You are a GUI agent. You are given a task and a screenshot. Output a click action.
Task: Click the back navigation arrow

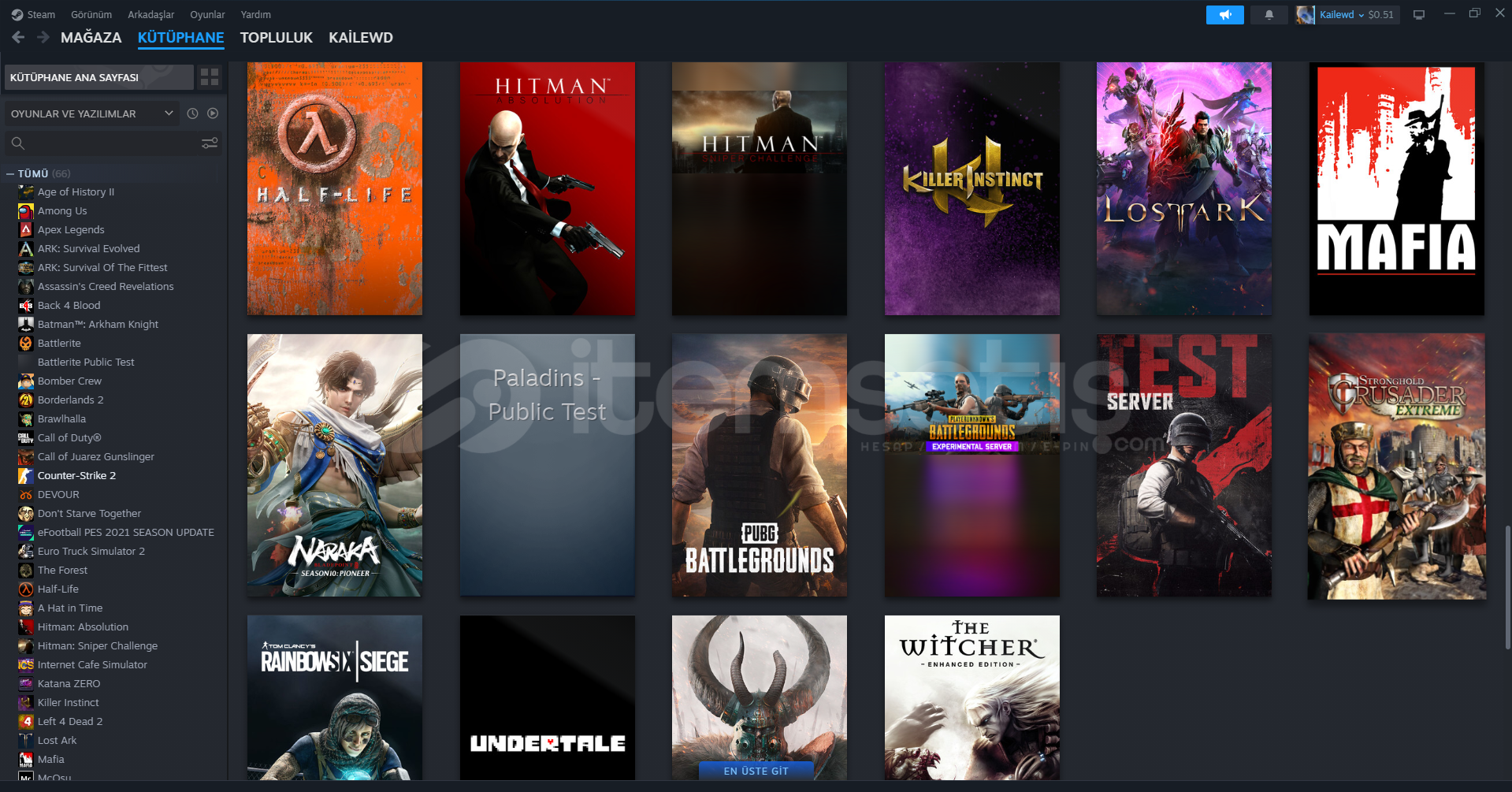18,37
